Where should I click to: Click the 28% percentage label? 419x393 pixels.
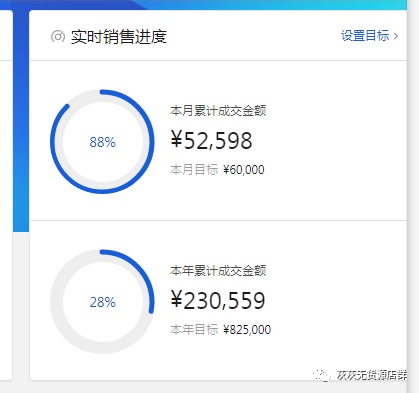click(x=102, y=302)
